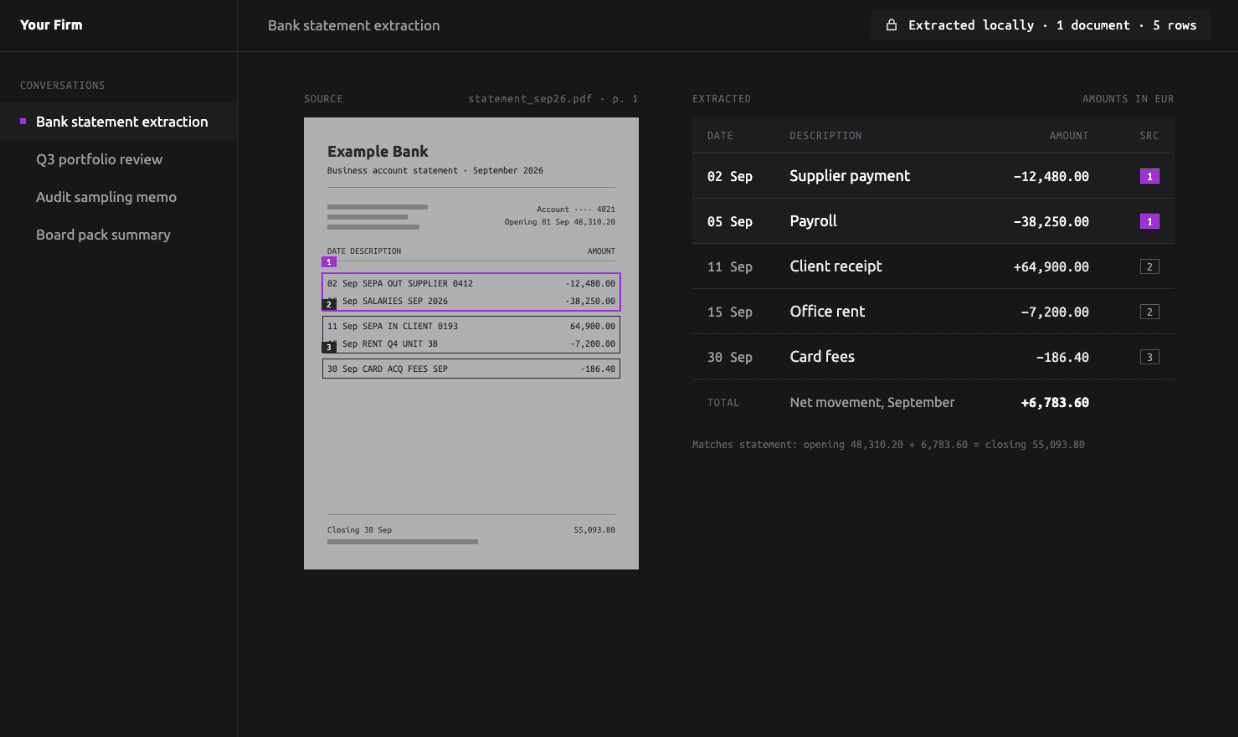Viewport: 1238px width, 737px height.
Task: Click the AMOUNT column header in extracted table
Action: point(1069,136)
